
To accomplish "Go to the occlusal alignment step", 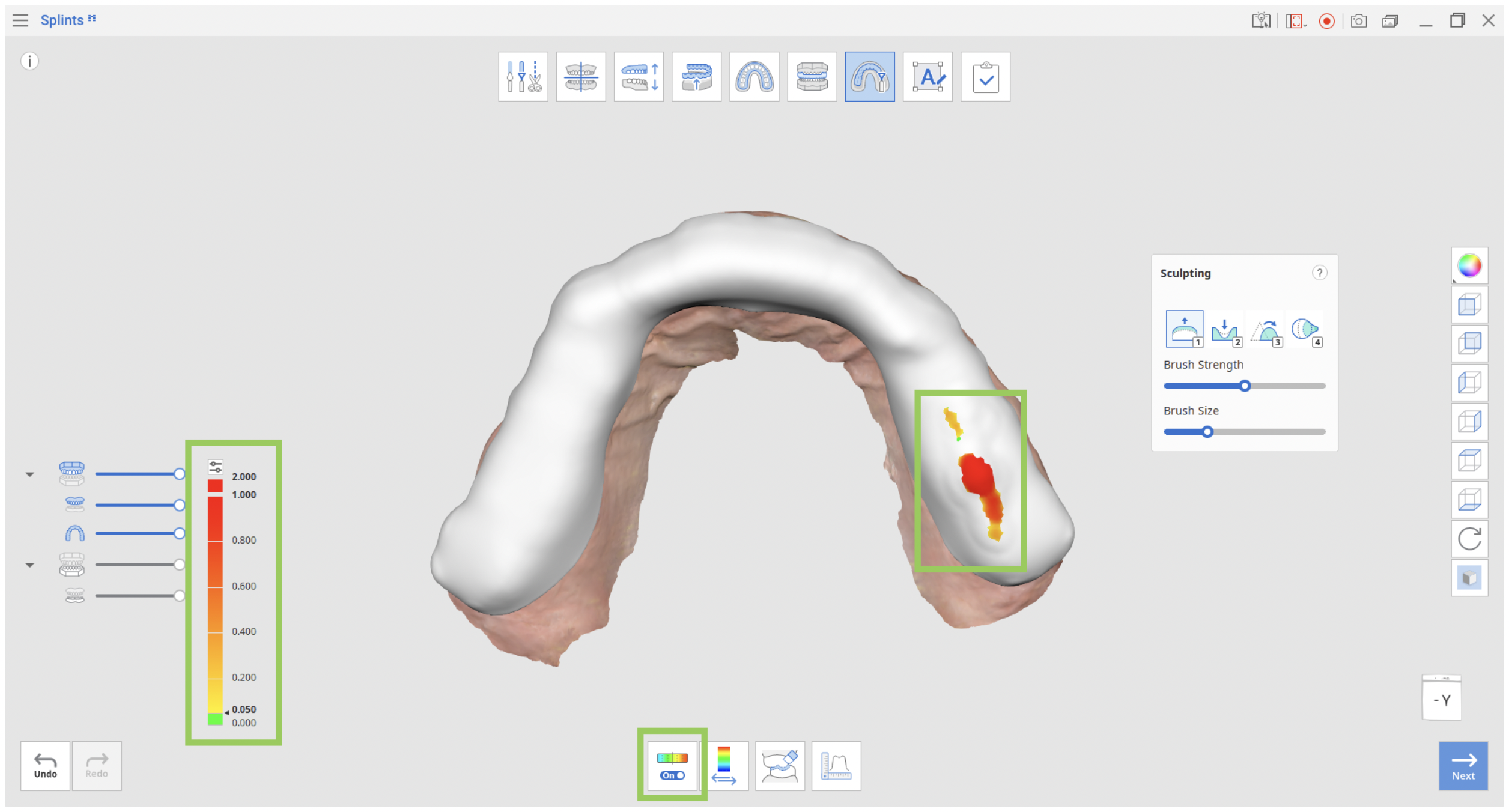I will (581, 77).
